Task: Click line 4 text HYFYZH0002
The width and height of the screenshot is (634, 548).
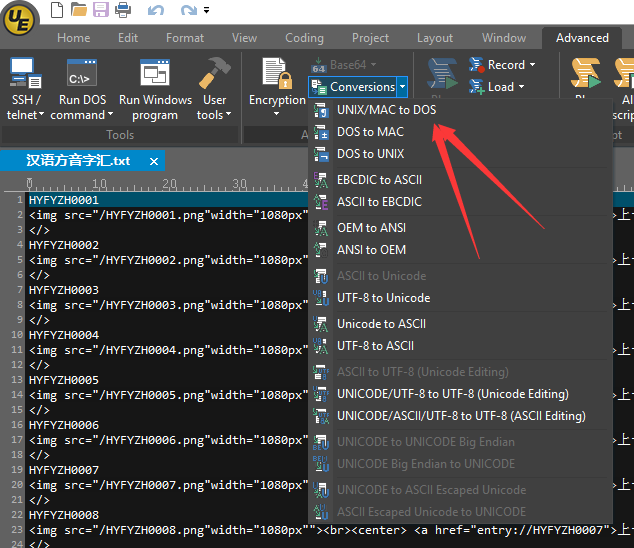Action: pos(64,245)
